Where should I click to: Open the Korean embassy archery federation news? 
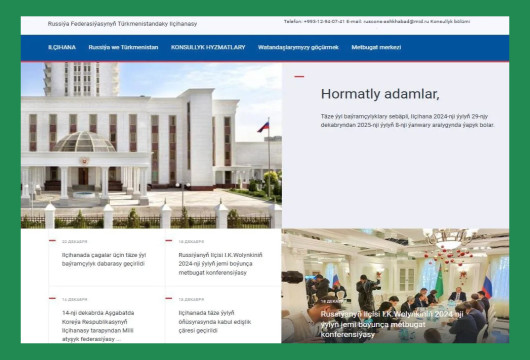tap(98, 326)
